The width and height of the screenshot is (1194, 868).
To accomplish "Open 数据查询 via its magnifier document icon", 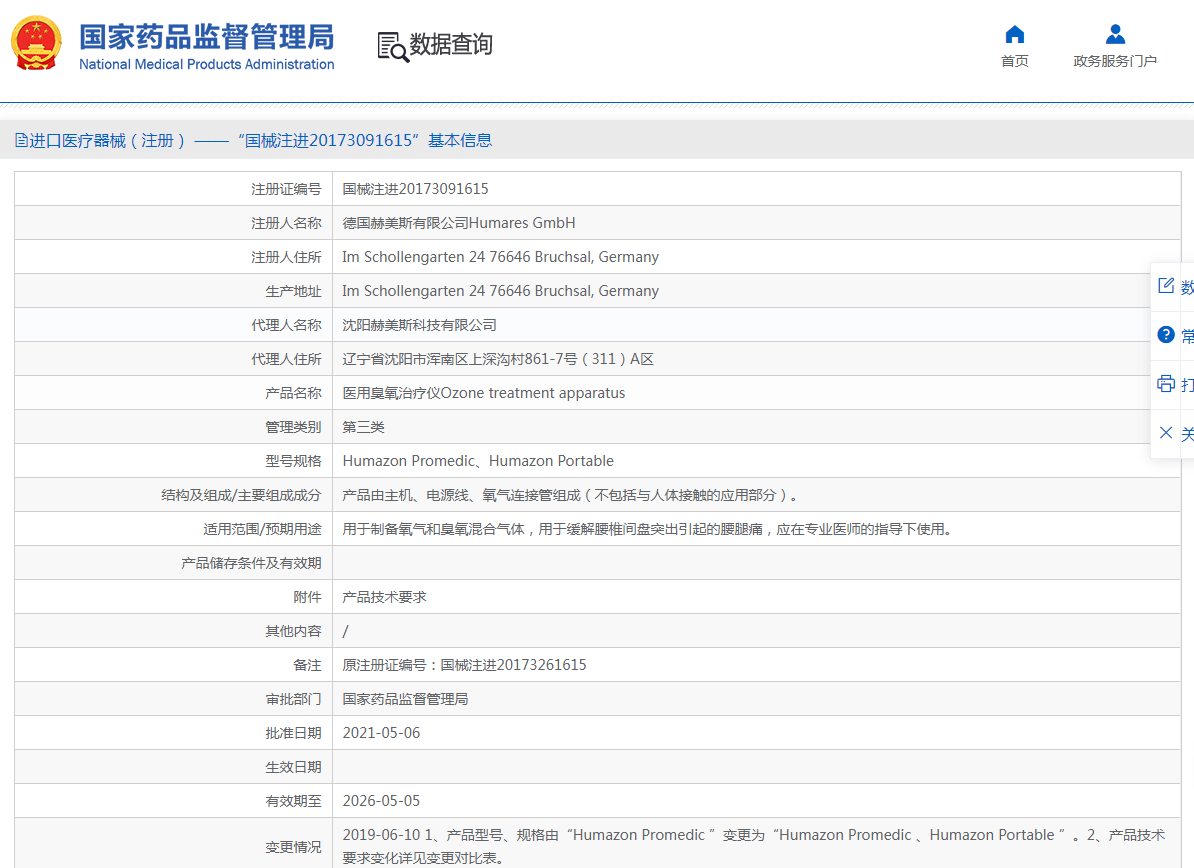I will (x=393, y=46).
